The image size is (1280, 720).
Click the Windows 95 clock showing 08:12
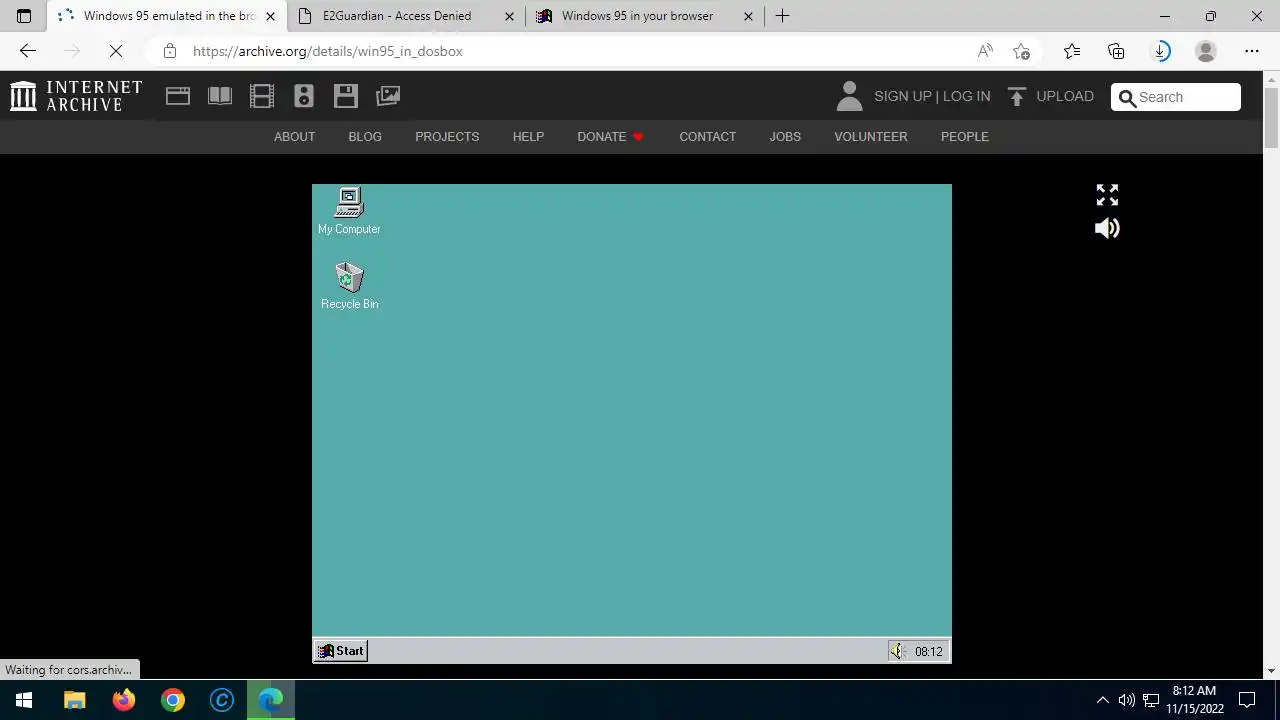[928, 651]
